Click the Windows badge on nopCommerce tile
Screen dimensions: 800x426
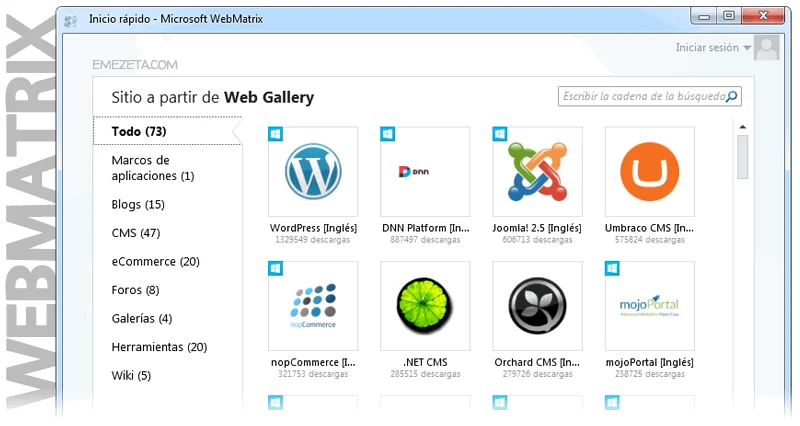click(x=276, y=268)
